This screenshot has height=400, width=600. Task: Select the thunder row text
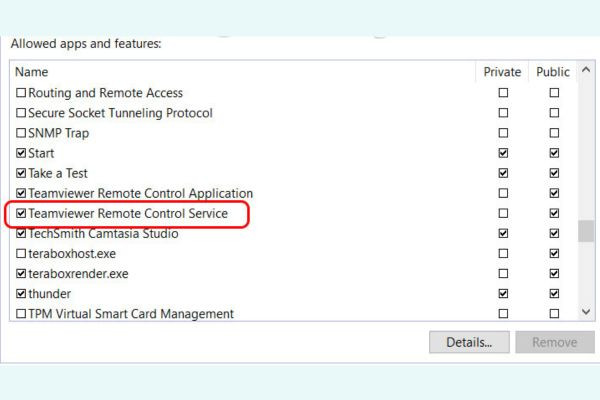[x=50, y=294]
